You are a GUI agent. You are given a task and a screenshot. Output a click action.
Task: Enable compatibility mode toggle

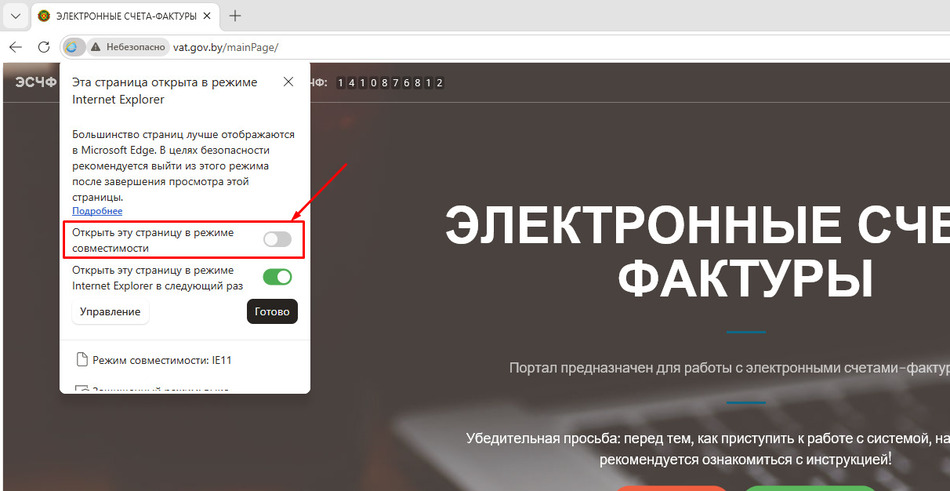click(x=277, y=239)
